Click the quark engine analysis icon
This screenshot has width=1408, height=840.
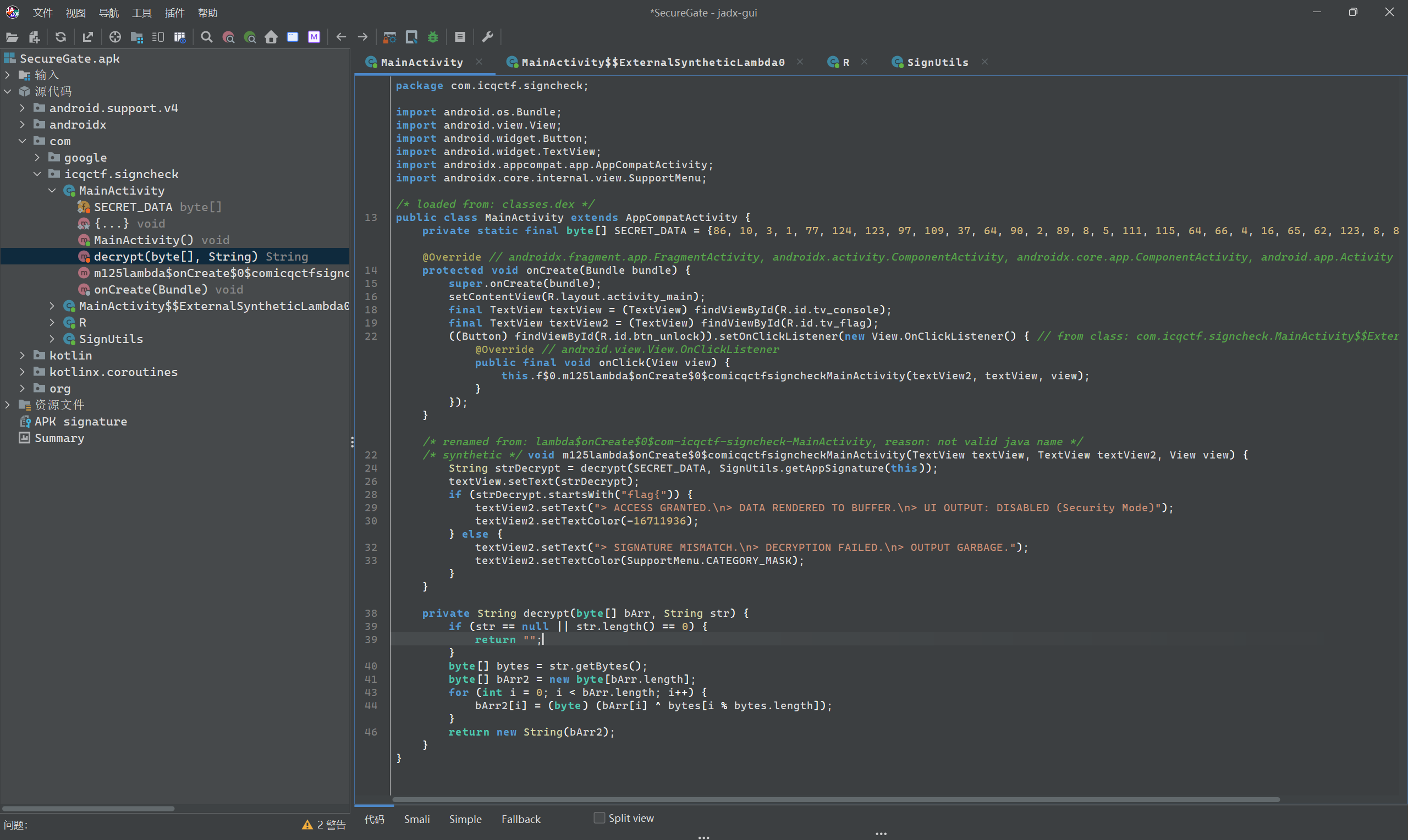coord(411,37)
